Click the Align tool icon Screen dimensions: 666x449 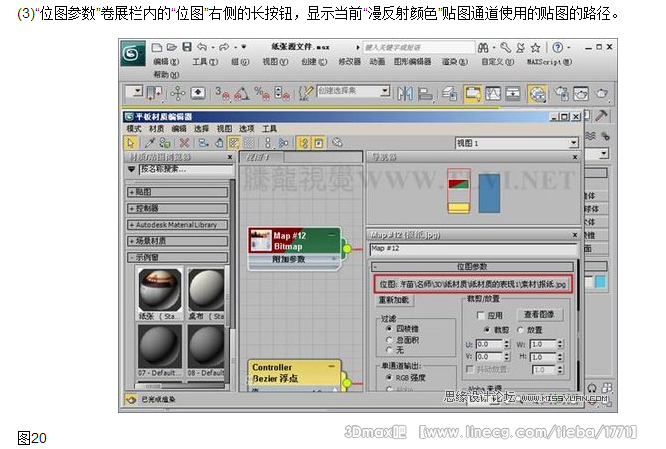[425, 93]
